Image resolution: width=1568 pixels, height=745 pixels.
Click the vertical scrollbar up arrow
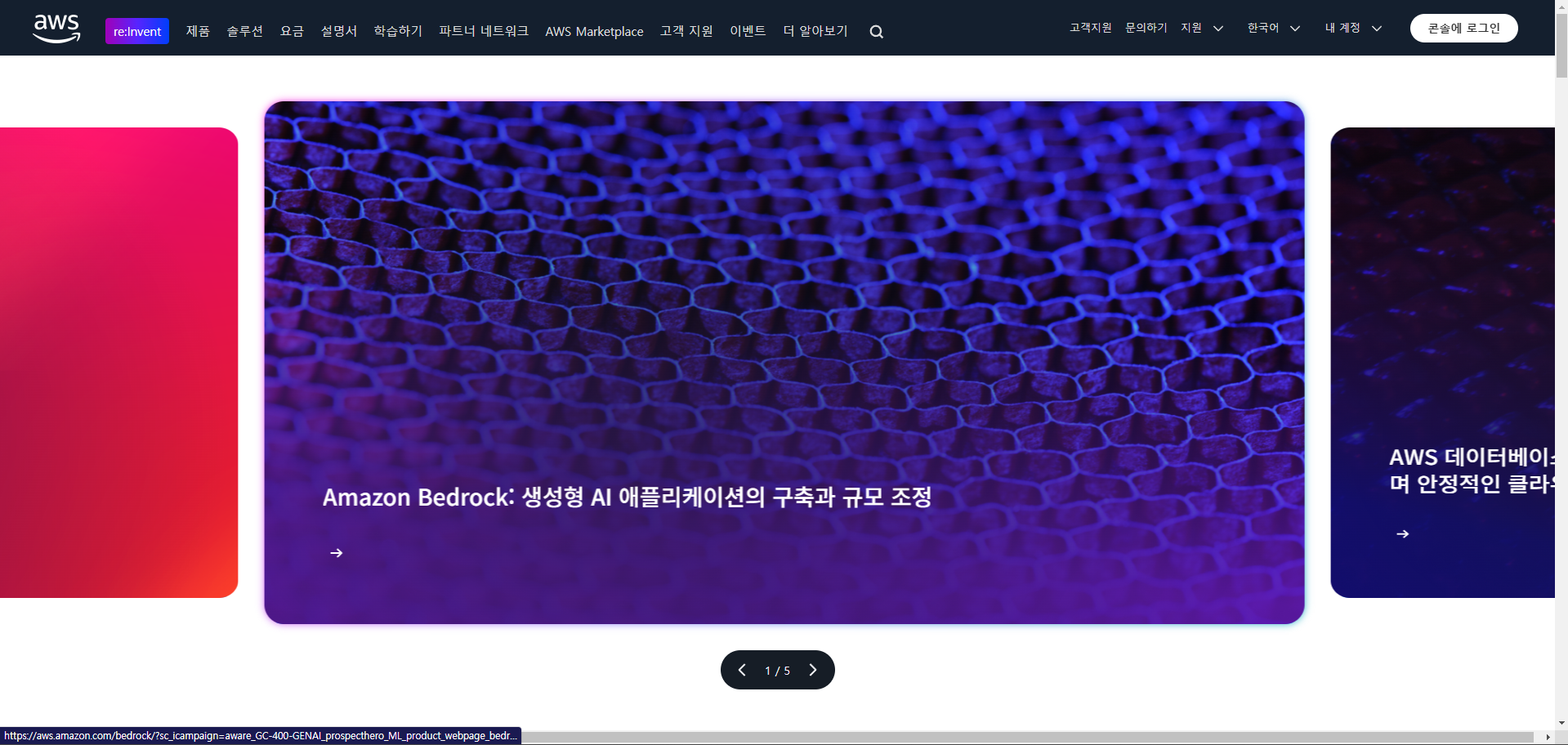click(1561, 6)
